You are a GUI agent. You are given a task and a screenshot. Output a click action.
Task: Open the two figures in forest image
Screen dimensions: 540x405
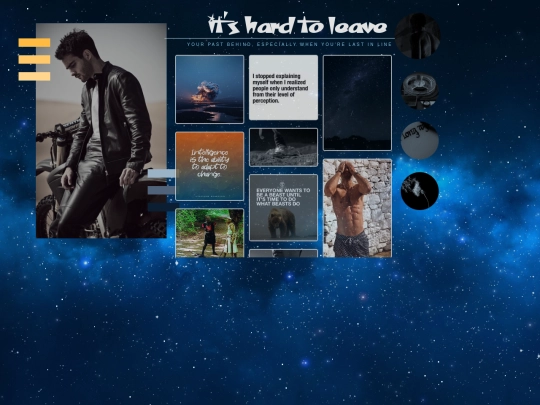[209, 233]
